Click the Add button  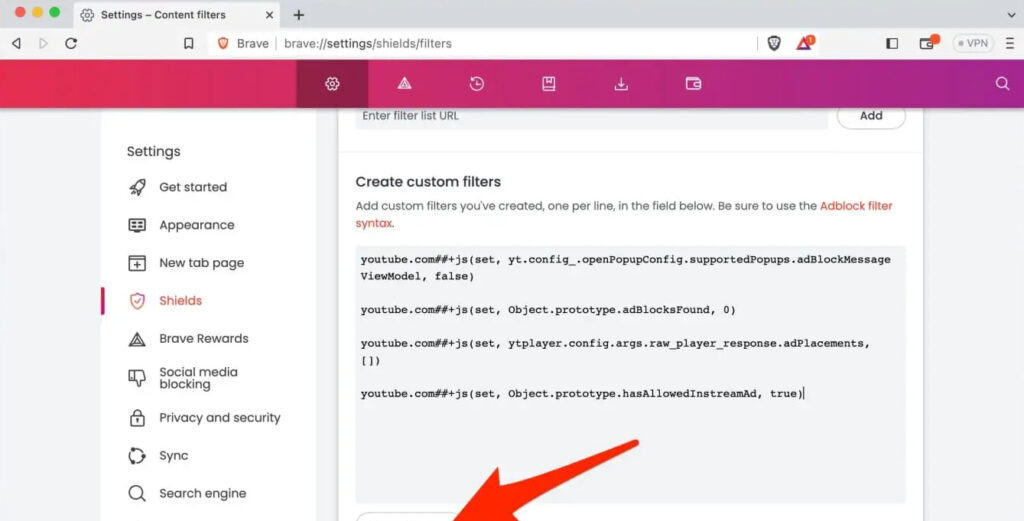pyautogui.click(x=871, y=116)
